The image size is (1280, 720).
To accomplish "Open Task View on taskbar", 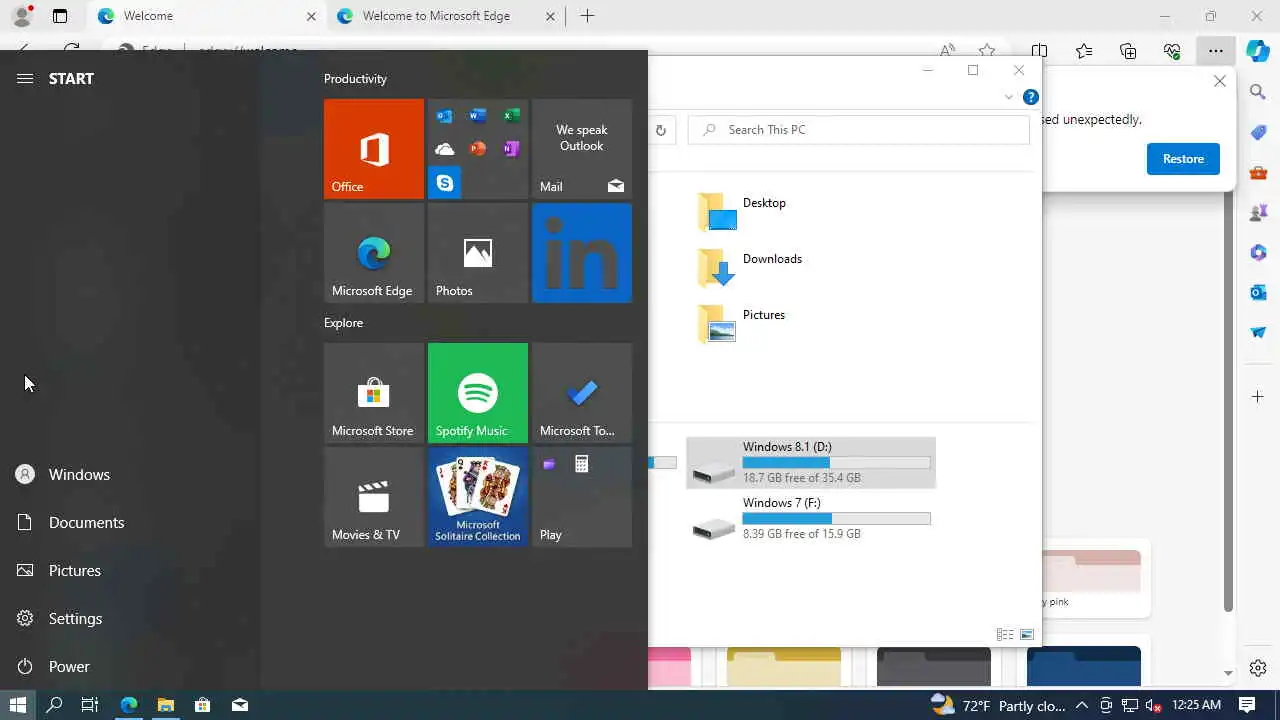I will pyautogui.click(x=90, y=705).
